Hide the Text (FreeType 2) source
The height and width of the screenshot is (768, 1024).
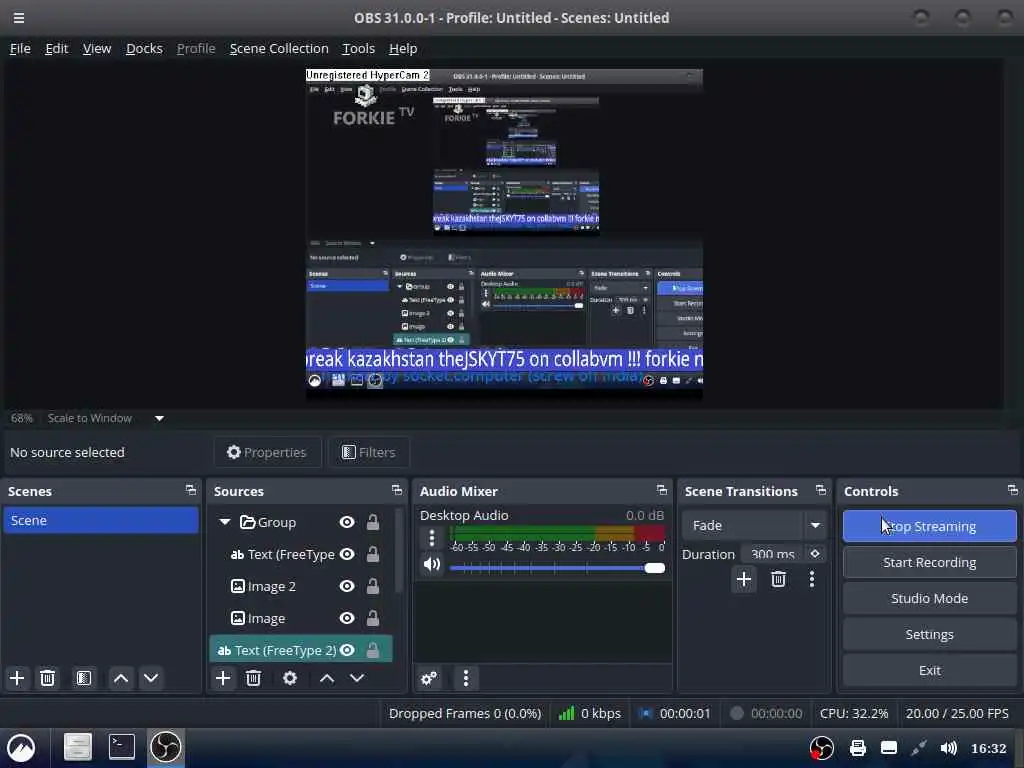[347, 650]
